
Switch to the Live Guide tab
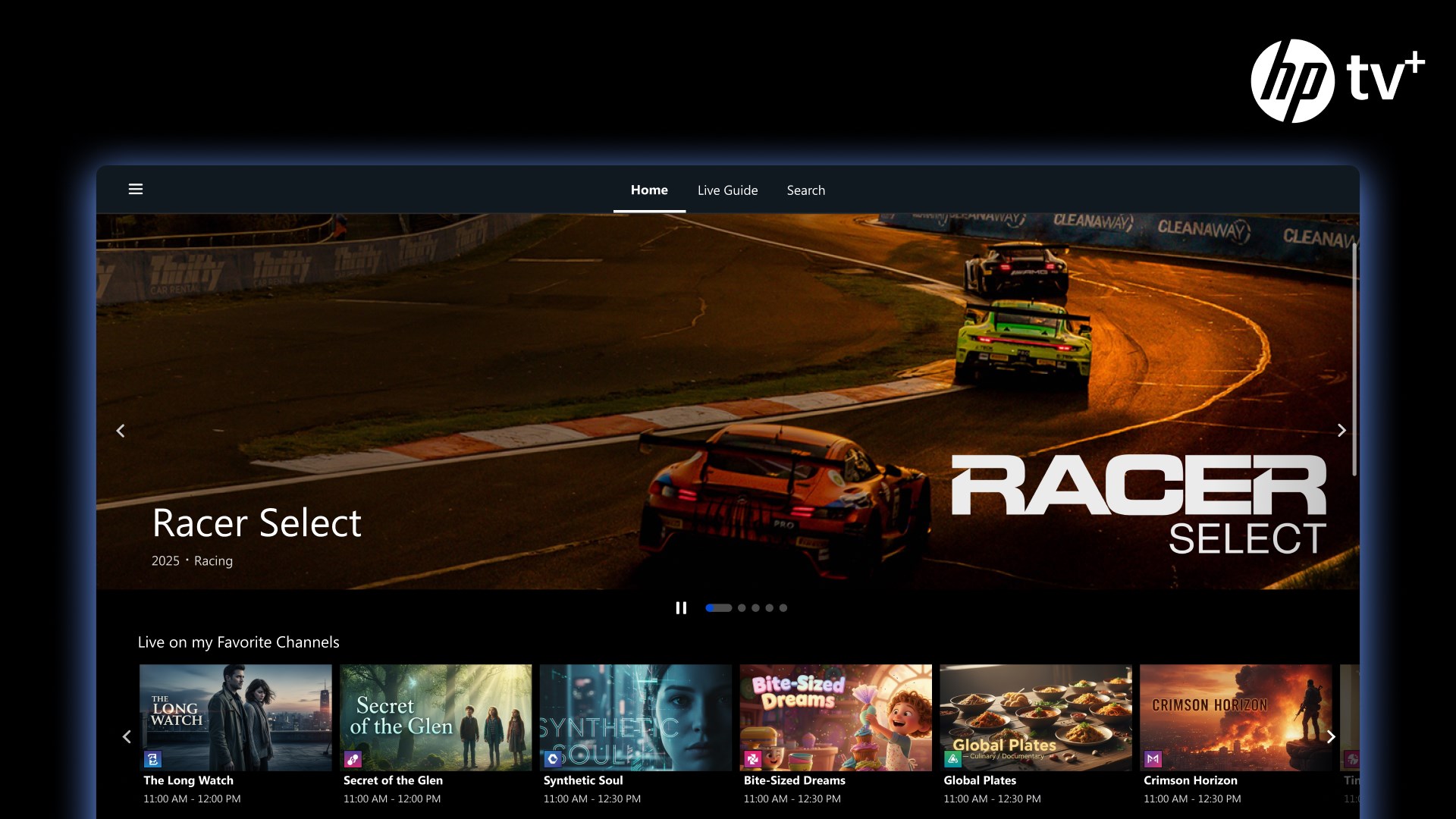727,190
